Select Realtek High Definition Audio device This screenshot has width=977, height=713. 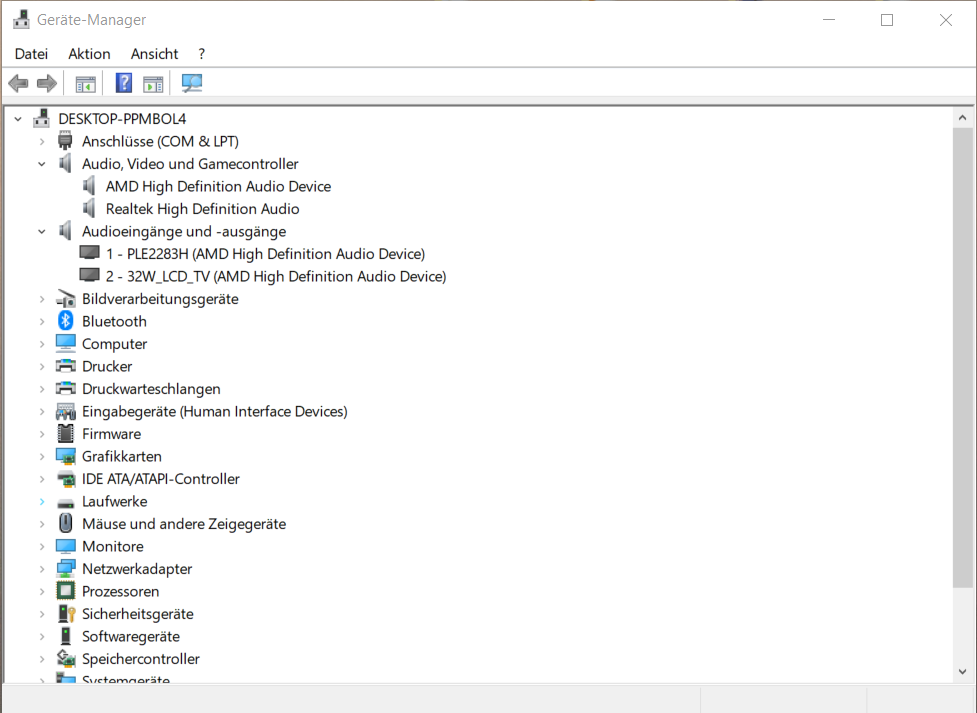203,209
